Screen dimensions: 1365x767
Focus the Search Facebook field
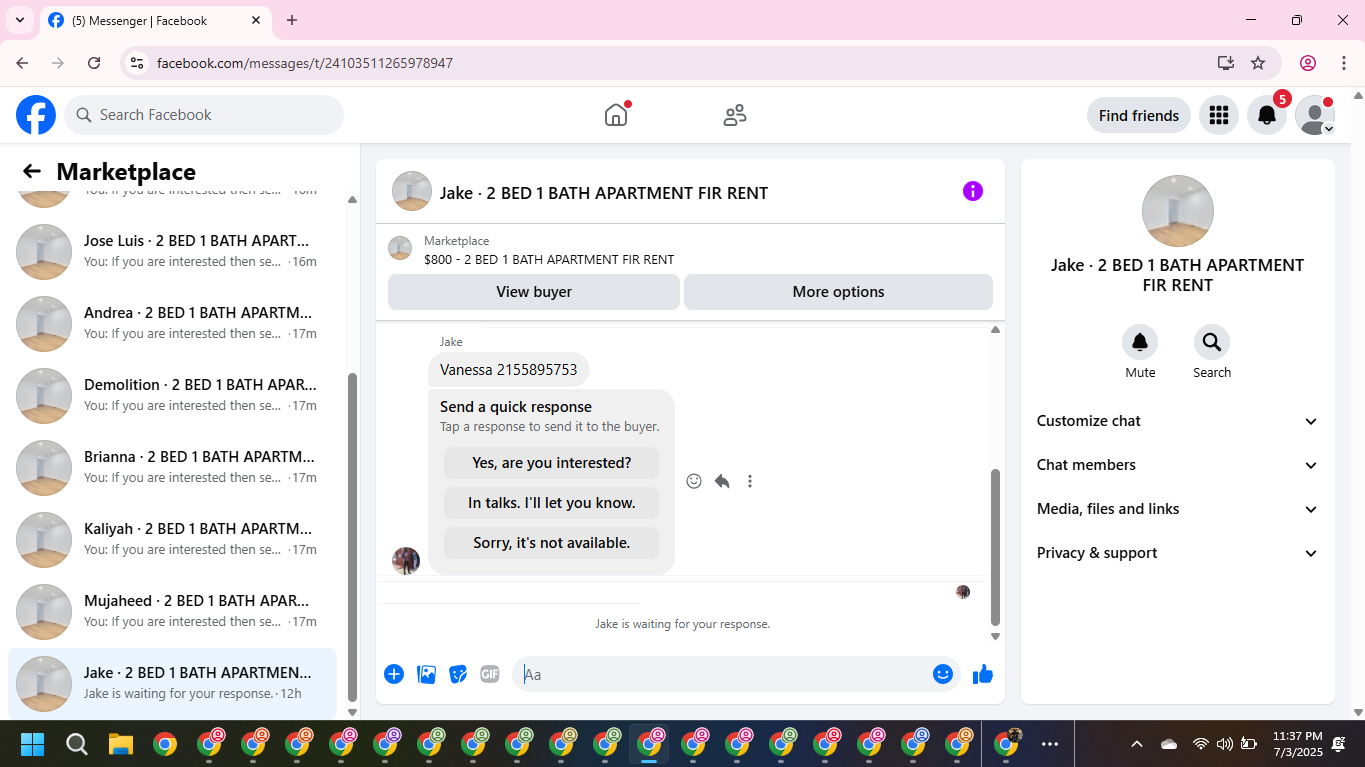pyautogui.click(x=204, y=115)
